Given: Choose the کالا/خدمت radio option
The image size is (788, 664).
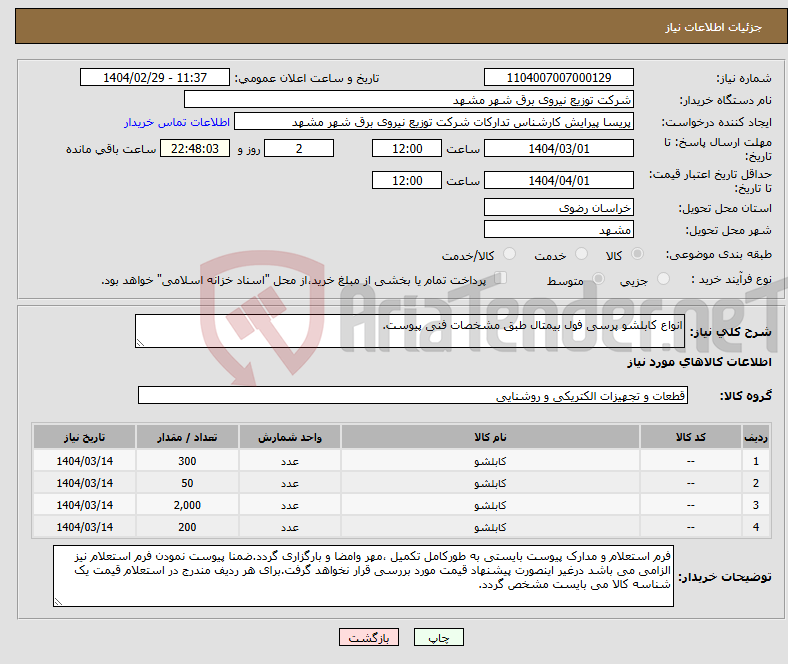Looking at the screenshot, I should pyautogui.click(x=508, y=256).
